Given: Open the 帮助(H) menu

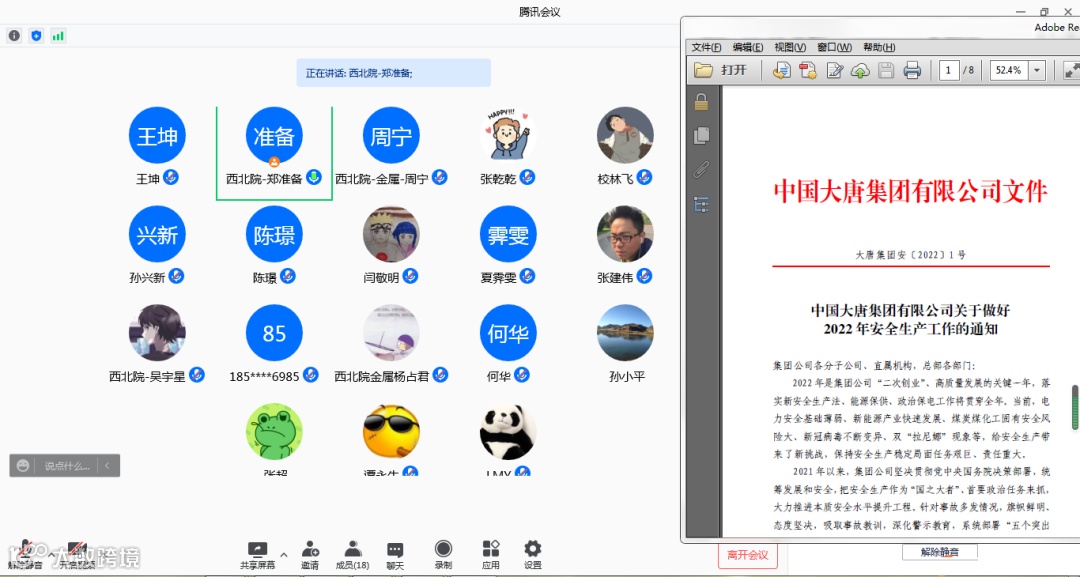Looking at the screenshot, I should (x=879, y=48).
